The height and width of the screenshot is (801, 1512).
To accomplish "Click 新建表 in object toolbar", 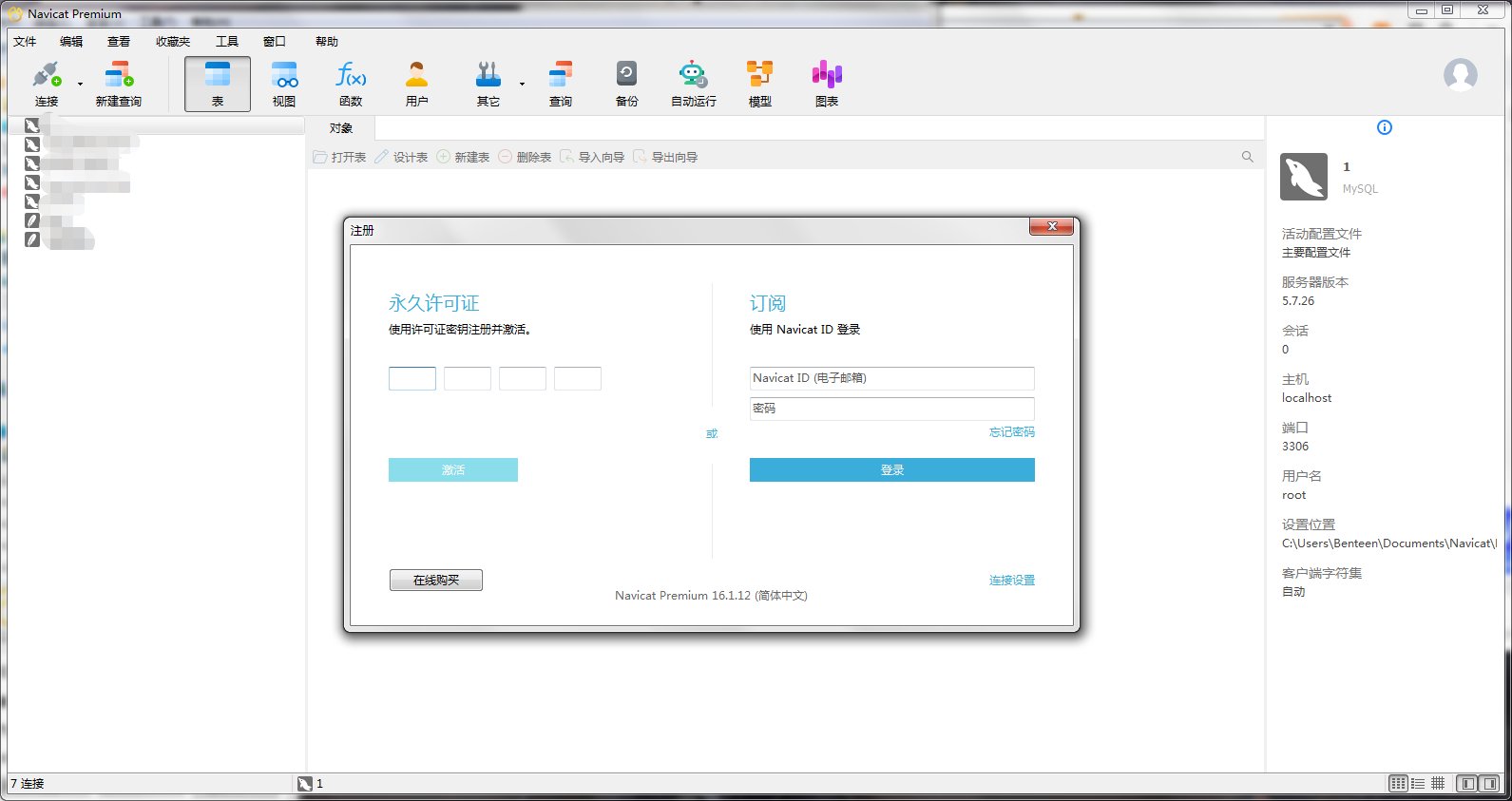I will [463, 157].
